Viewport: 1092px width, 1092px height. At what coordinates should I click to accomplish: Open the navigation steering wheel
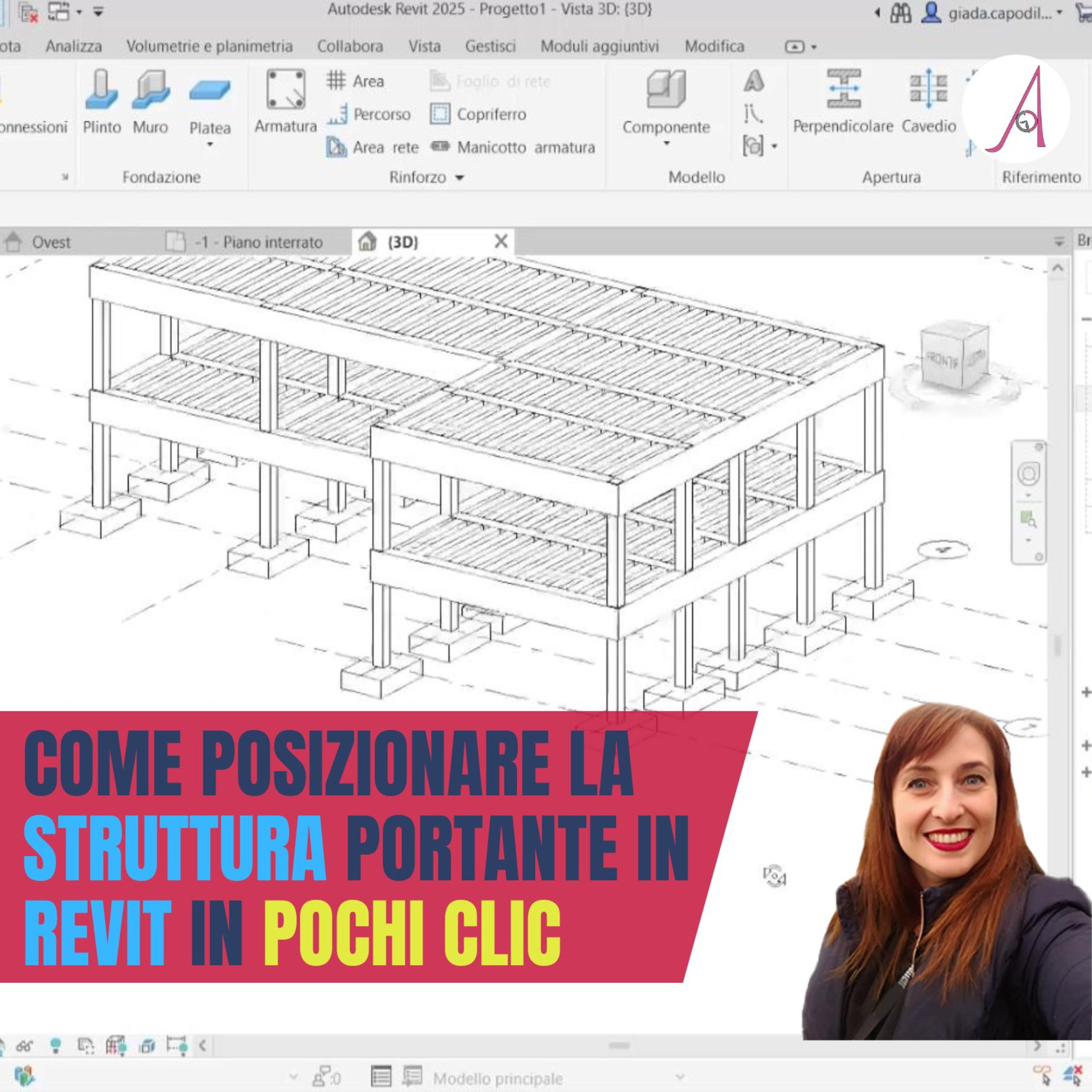(x=1028, y=474)
